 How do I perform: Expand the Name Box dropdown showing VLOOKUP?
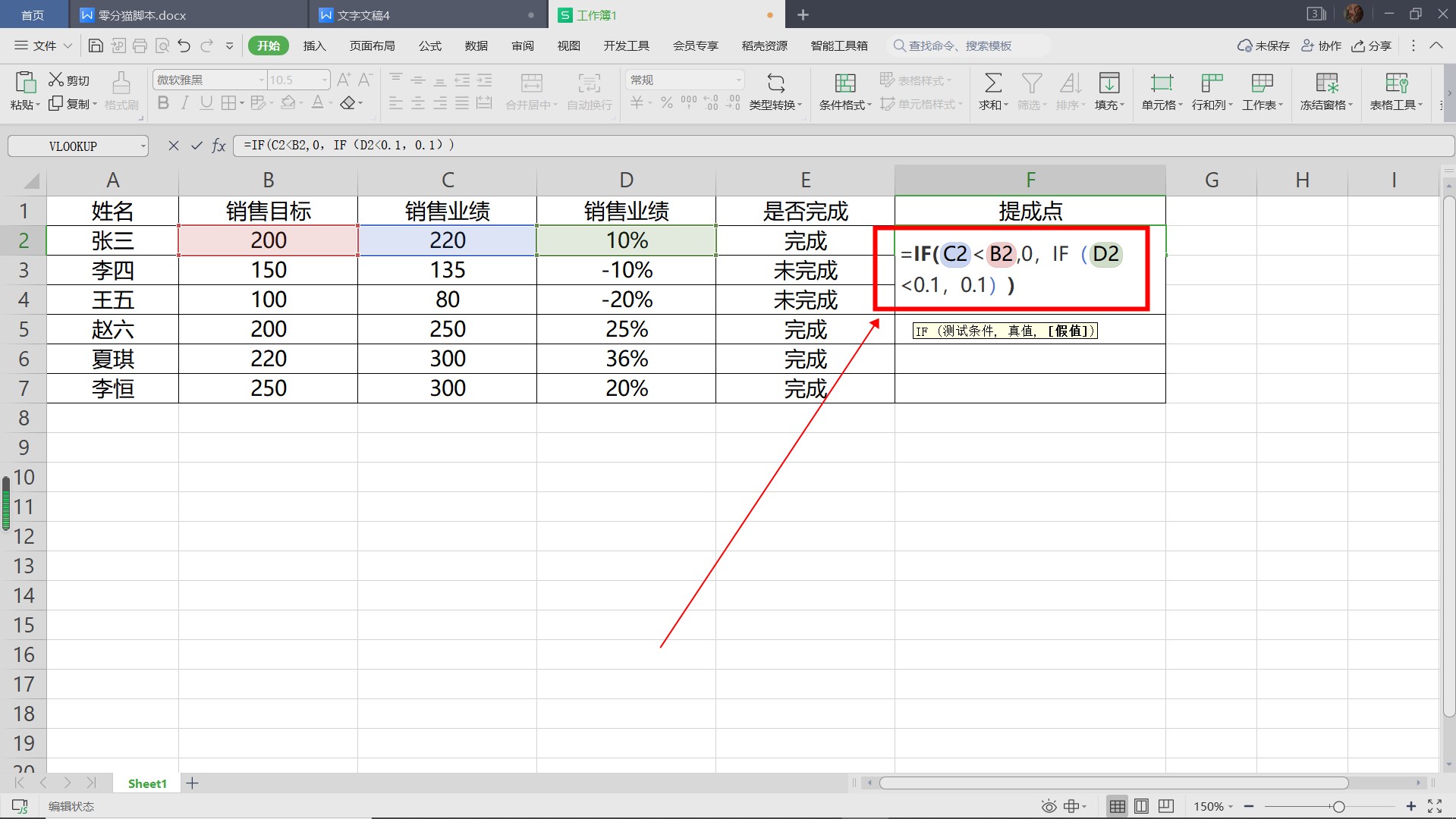click(x=143, y=146)
